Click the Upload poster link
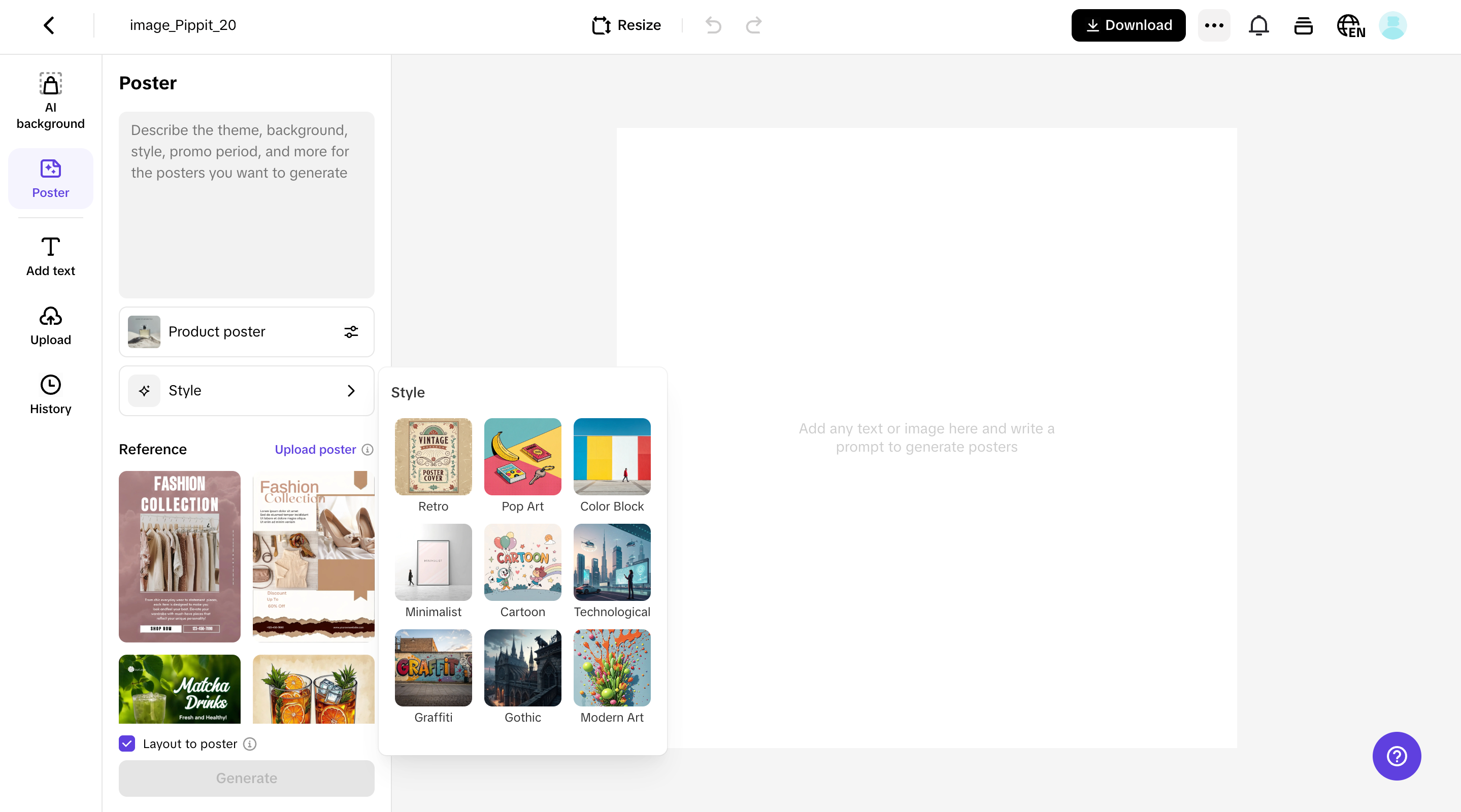This screenshot has height=812, width=1461. [315, 449]
